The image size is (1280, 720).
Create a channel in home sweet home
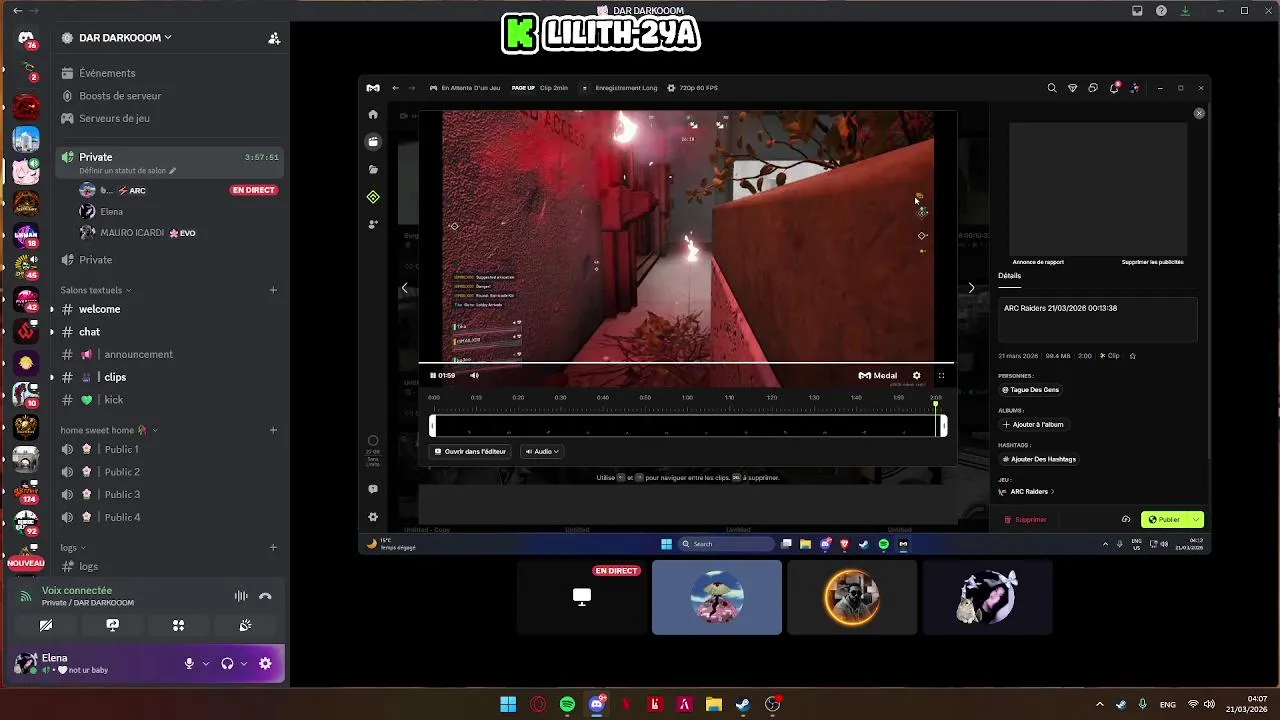click(x=273, y=430)
